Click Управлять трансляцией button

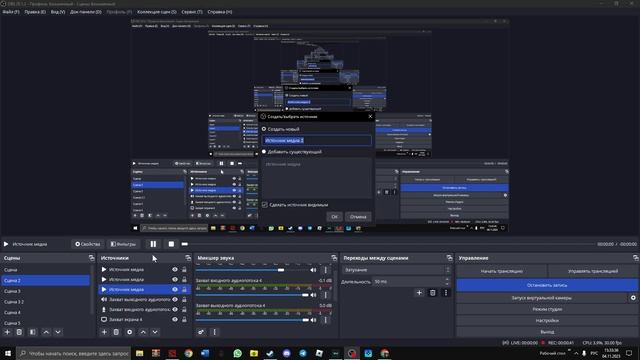(x=593, y=271)
